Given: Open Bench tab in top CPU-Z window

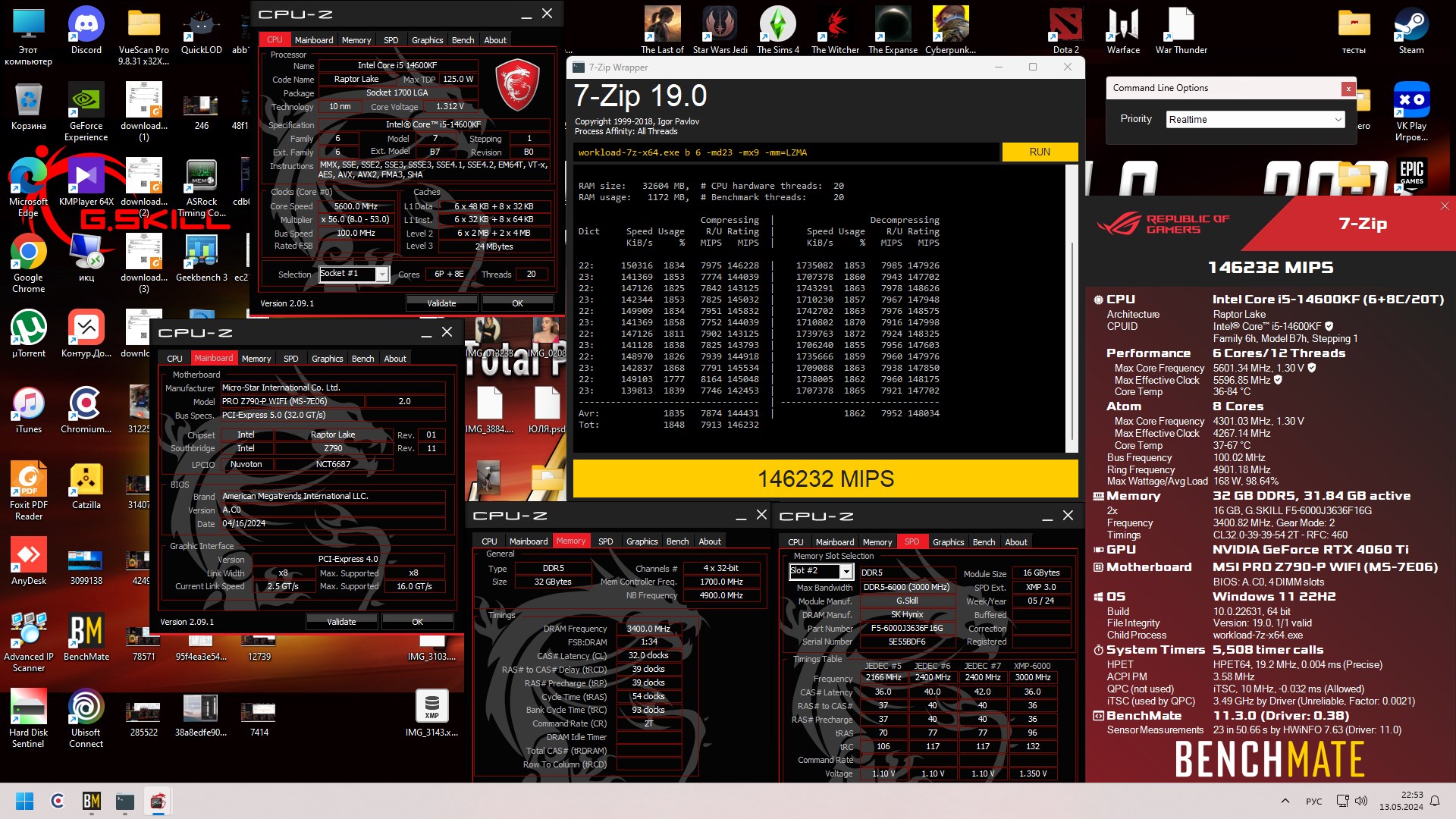Looking at the screenshot, I should click(463, 40).
